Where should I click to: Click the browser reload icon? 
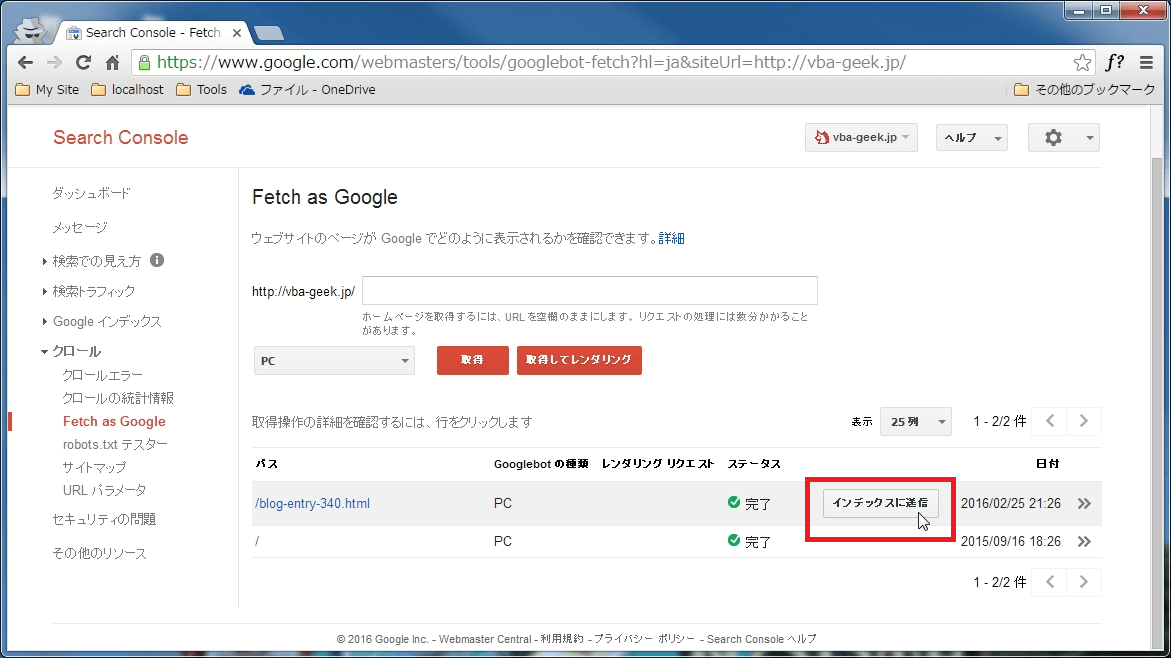(x=83, y=63)
